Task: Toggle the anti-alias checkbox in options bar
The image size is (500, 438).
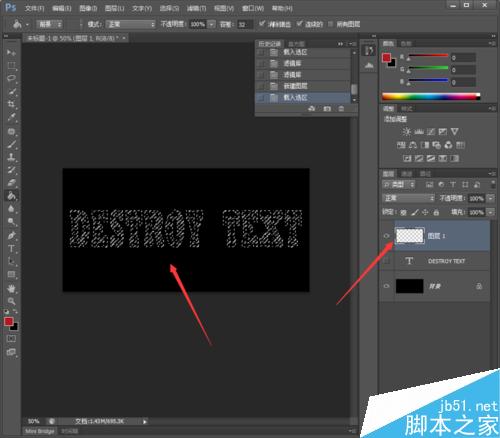Action: 262,24
